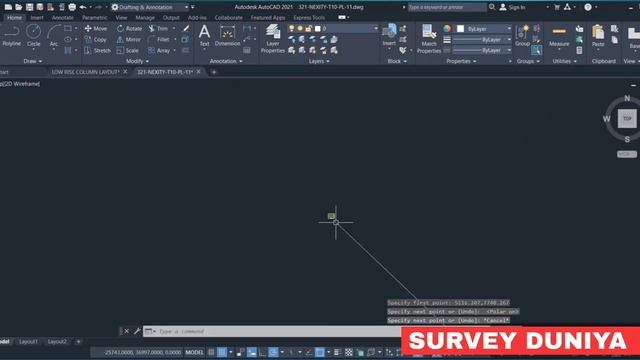This screenshot has width=640, height=360.
Task: Click the WCS button under ViewCube
Action: [627, 154]
